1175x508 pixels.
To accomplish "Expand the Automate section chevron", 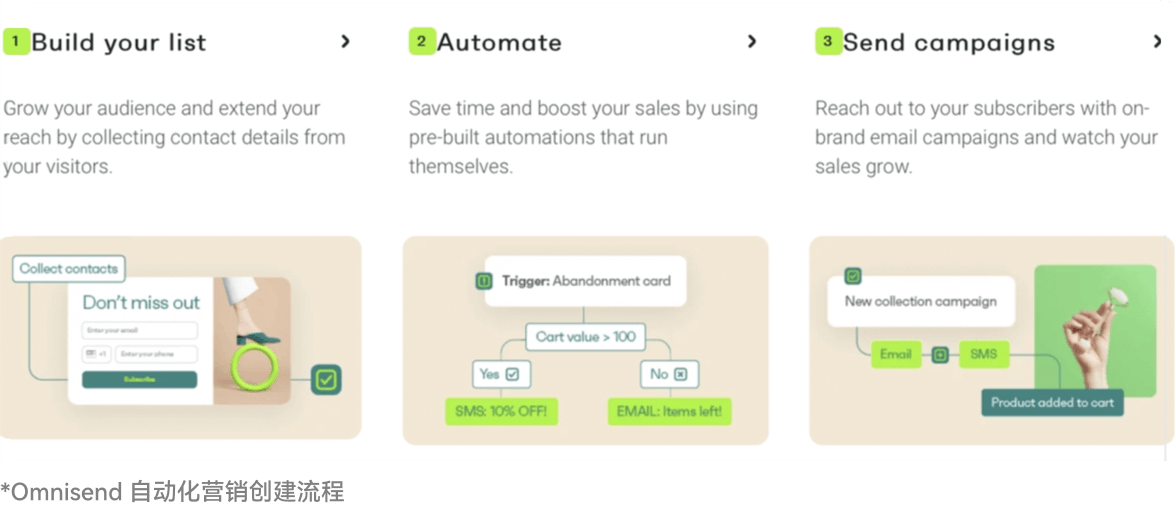I will point(752,42).
